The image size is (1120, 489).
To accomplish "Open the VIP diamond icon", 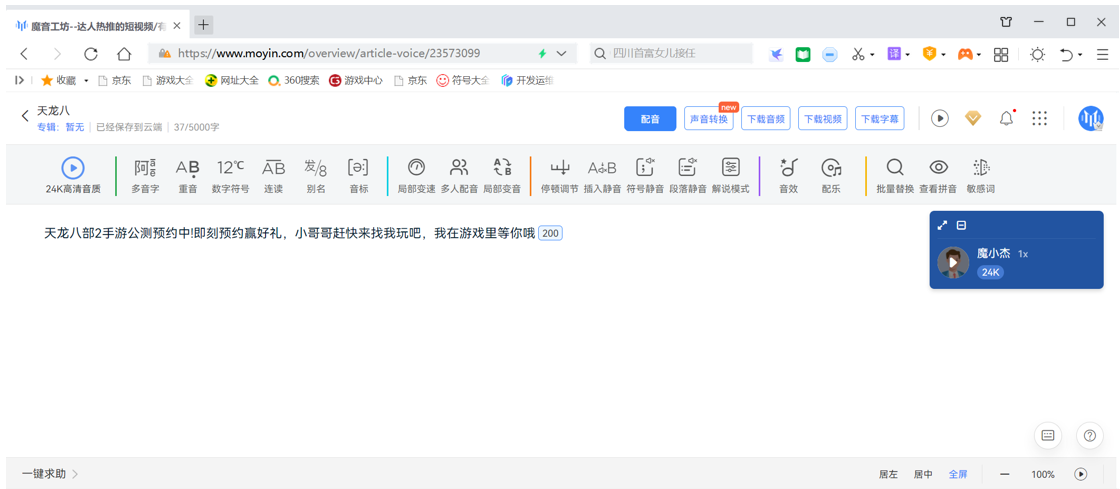I will tap(973, 119).
